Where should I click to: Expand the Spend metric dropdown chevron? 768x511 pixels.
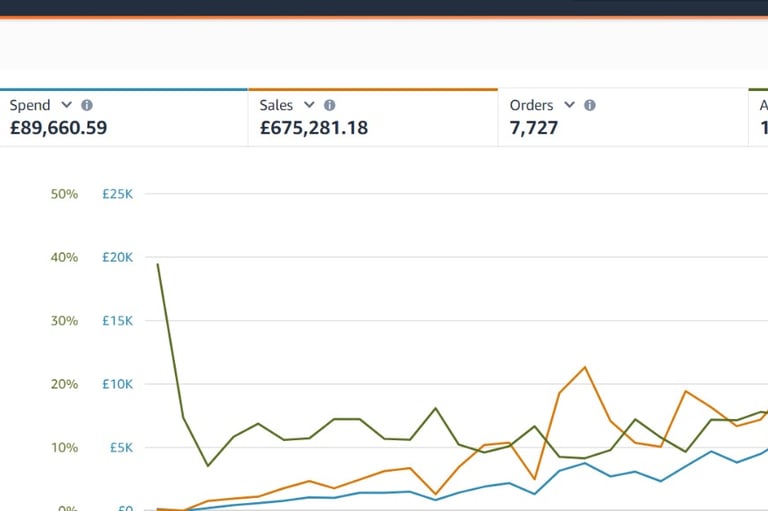pos(67,105)
